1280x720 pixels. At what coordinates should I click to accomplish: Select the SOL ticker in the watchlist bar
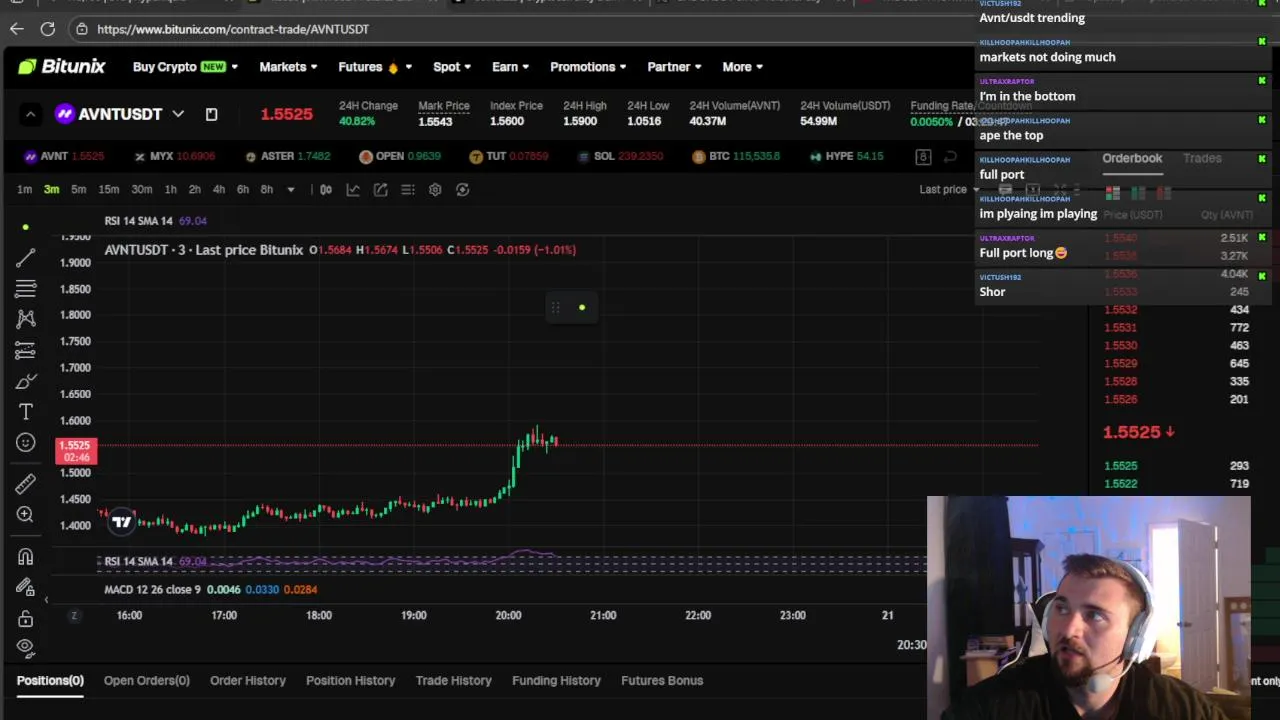point(621,156)
